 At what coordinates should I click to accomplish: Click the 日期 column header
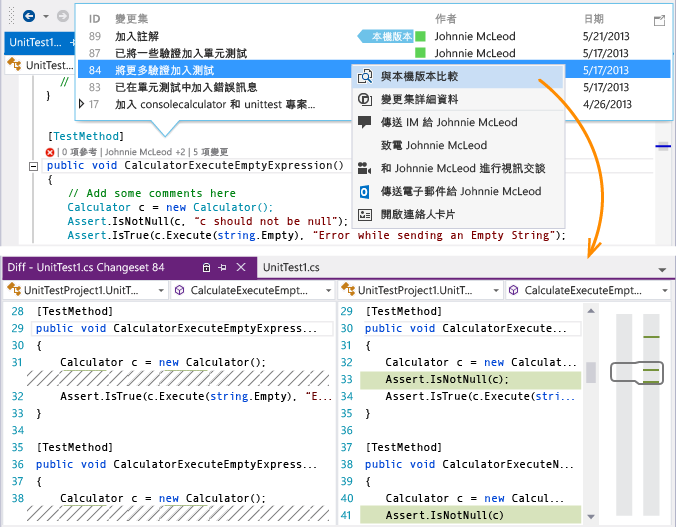pyautogui.click(x=594, y=19)
